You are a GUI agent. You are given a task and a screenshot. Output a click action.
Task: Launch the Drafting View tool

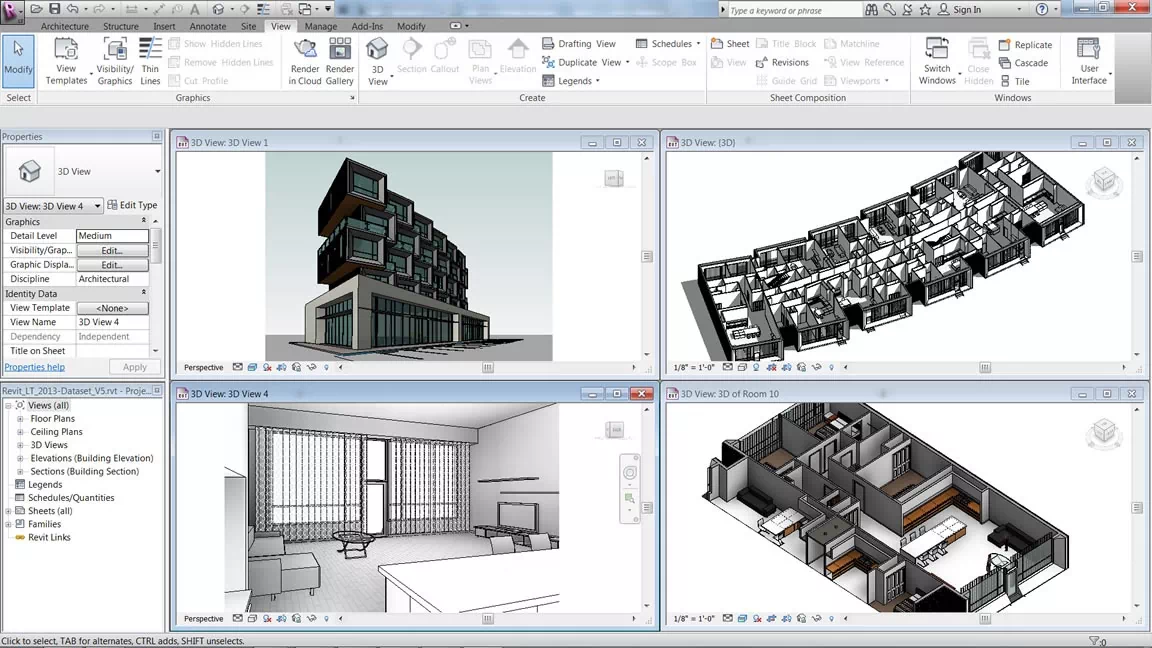pos(582,44)
